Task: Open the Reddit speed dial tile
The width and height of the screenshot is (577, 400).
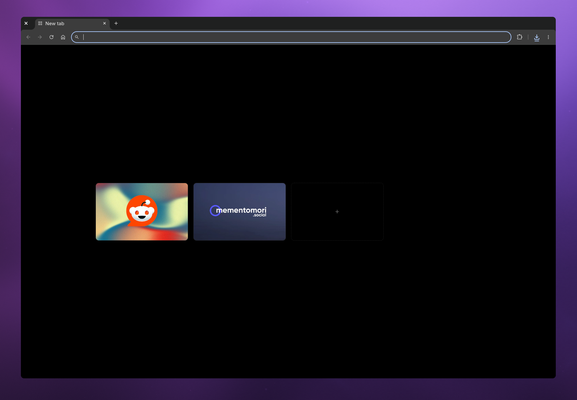Action: click(x=142, y=212)
